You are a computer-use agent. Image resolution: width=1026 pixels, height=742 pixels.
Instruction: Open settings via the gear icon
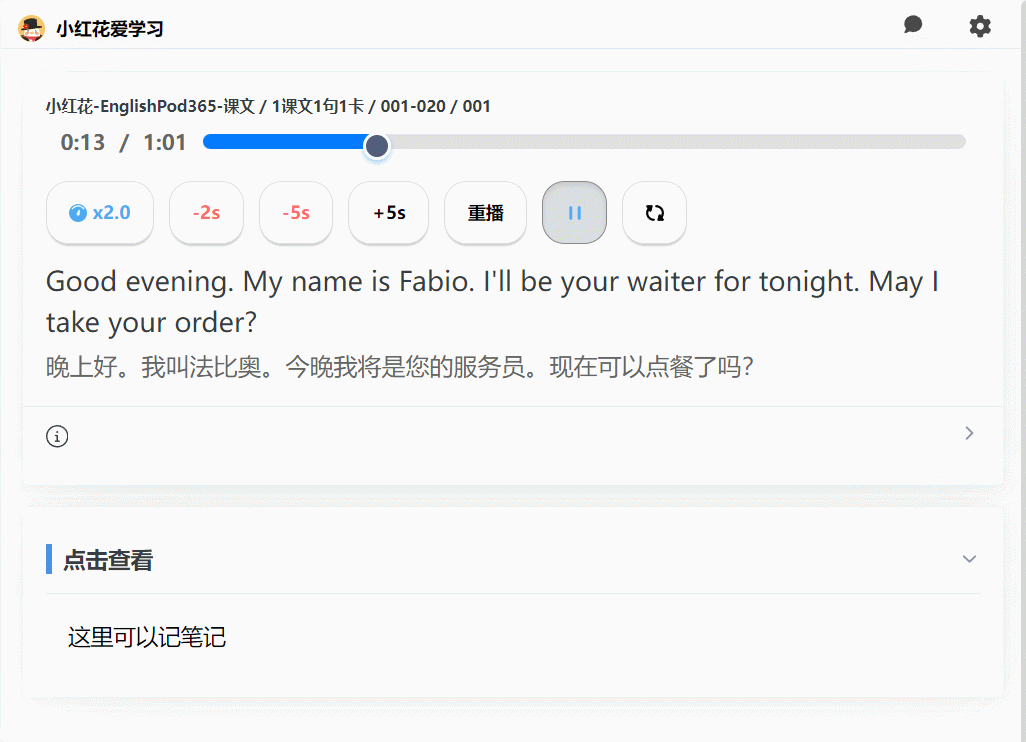980,27
